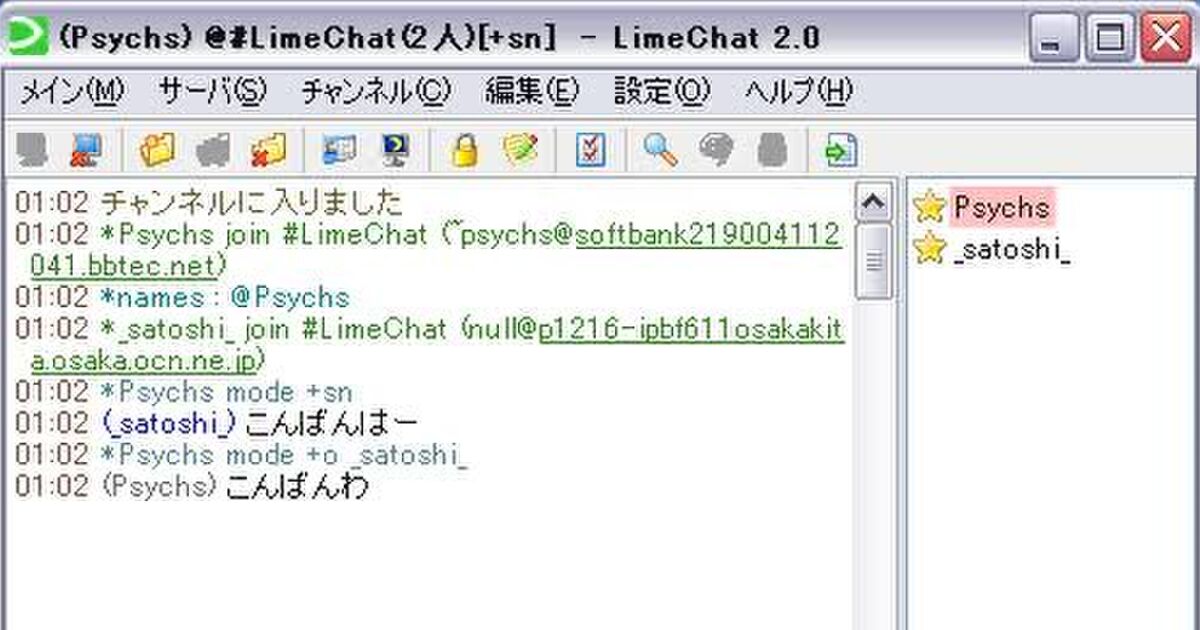
Task: Click the *Psychs mode +sn log line
Action: 183,392
